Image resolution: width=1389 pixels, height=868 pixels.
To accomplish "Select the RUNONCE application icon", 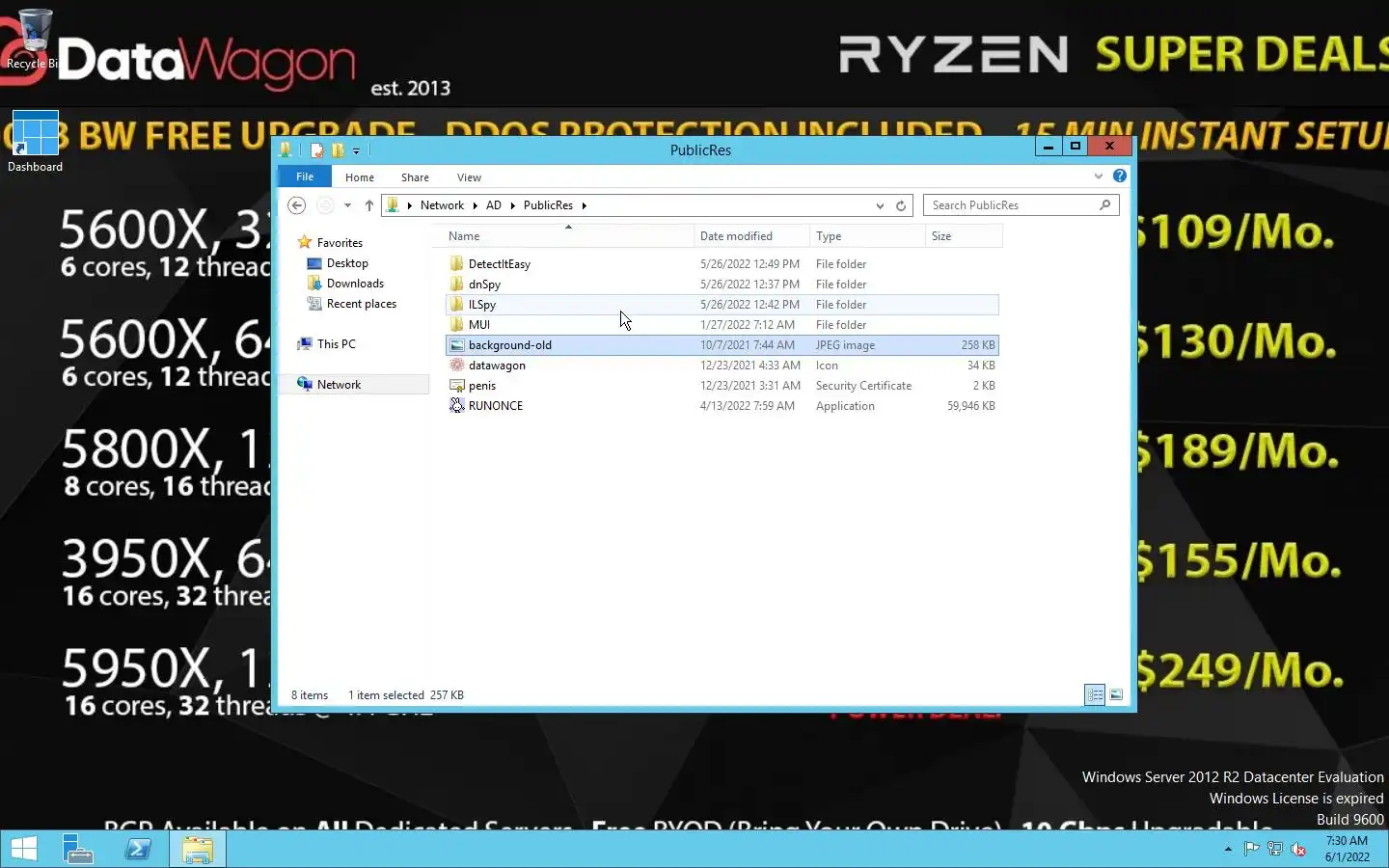I will (457, 405).
